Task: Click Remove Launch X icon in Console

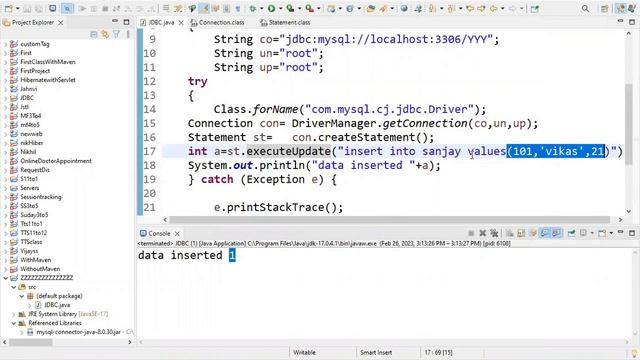Action: pos(482,233)
